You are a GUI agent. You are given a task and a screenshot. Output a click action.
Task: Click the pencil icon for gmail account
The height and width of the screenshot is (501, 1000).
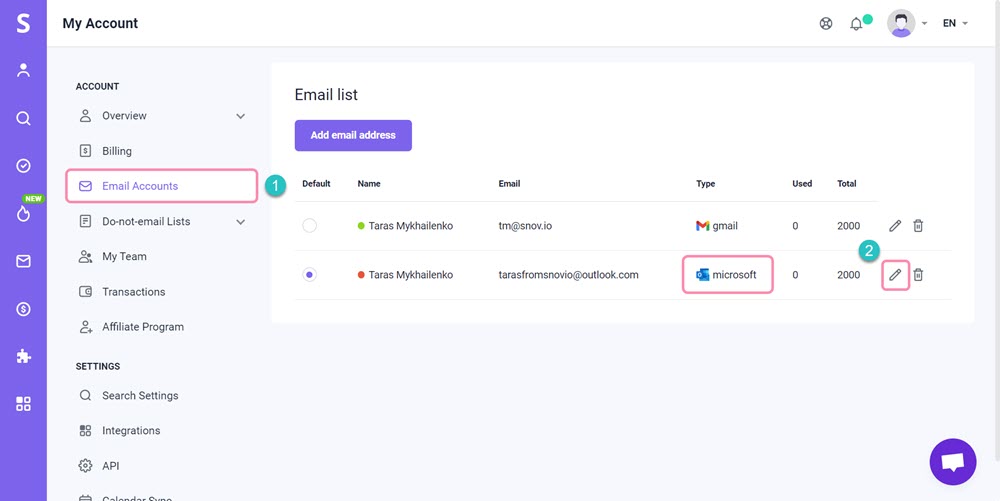(895, 226)
